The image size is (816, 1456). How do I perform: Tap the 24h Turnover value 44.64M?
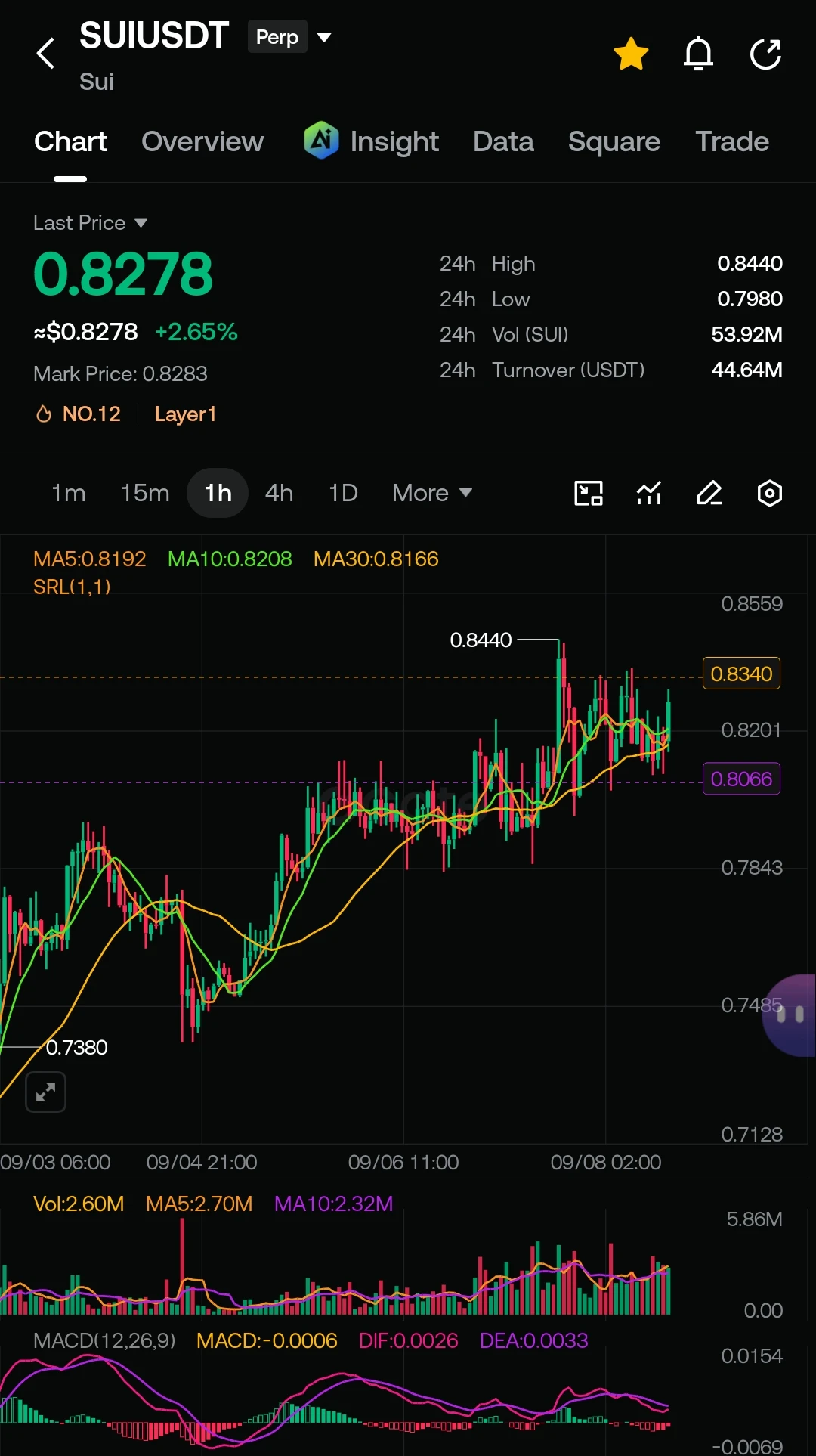point(746,370)
